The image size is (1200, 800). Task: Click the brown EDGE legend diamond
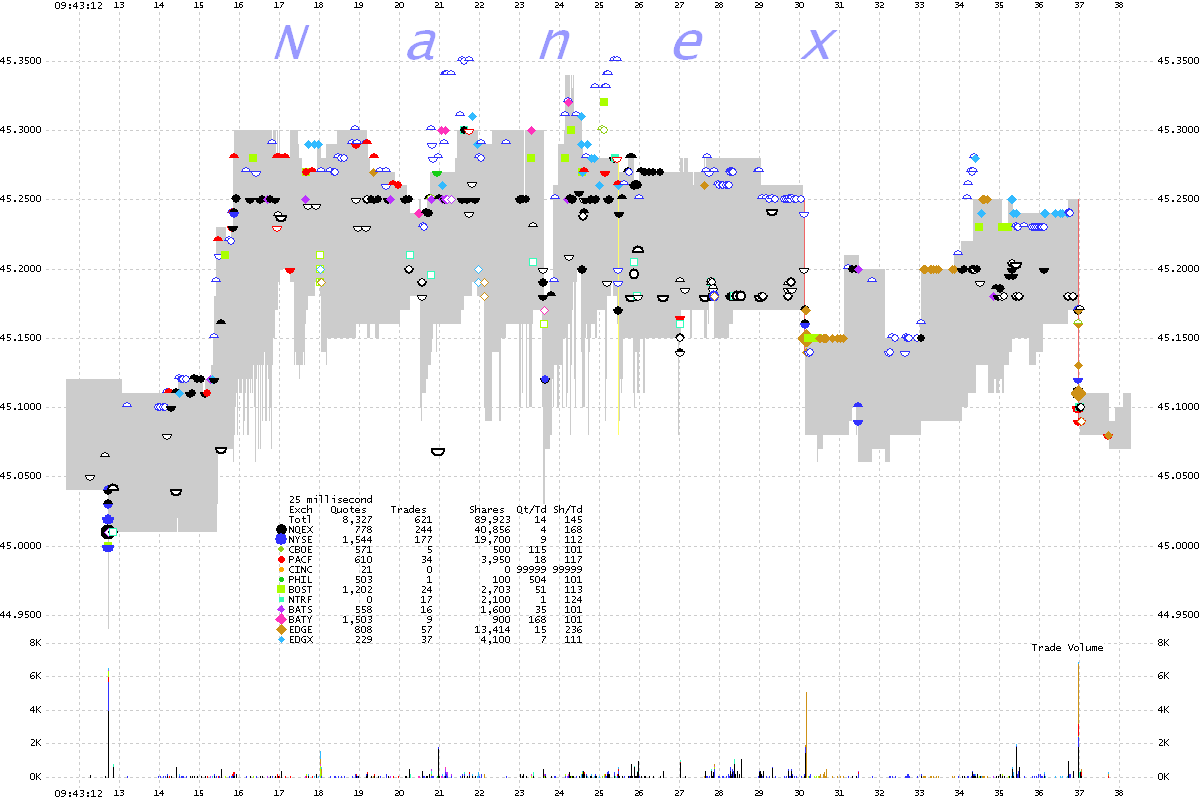[282, 629]
